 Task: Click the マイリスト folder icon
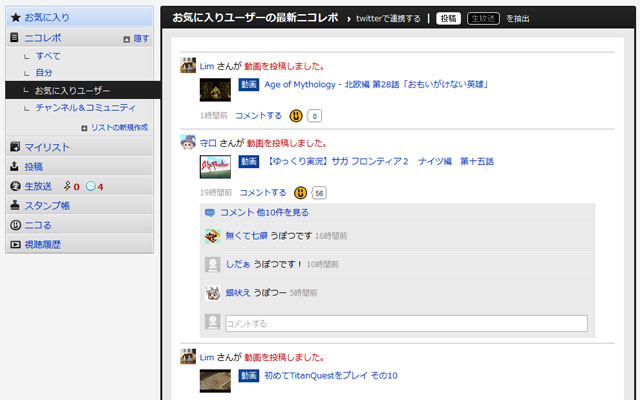pos(15,147)
